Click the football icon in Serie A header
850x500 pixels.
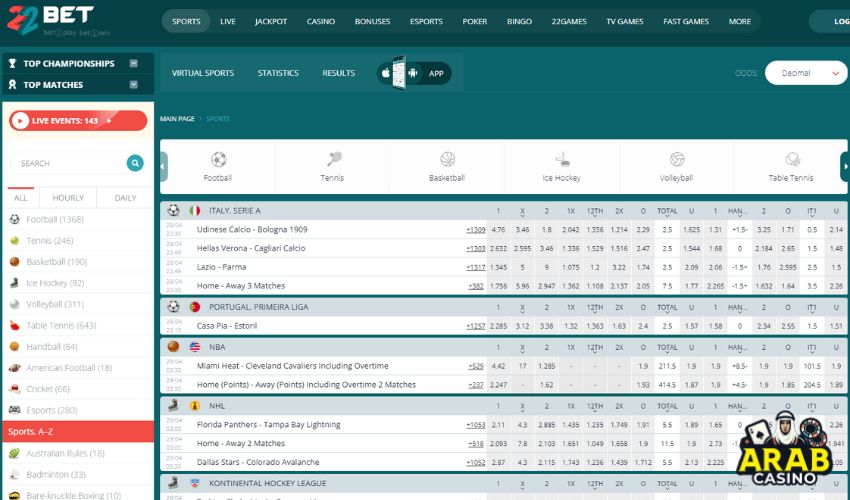pos(173,210)
